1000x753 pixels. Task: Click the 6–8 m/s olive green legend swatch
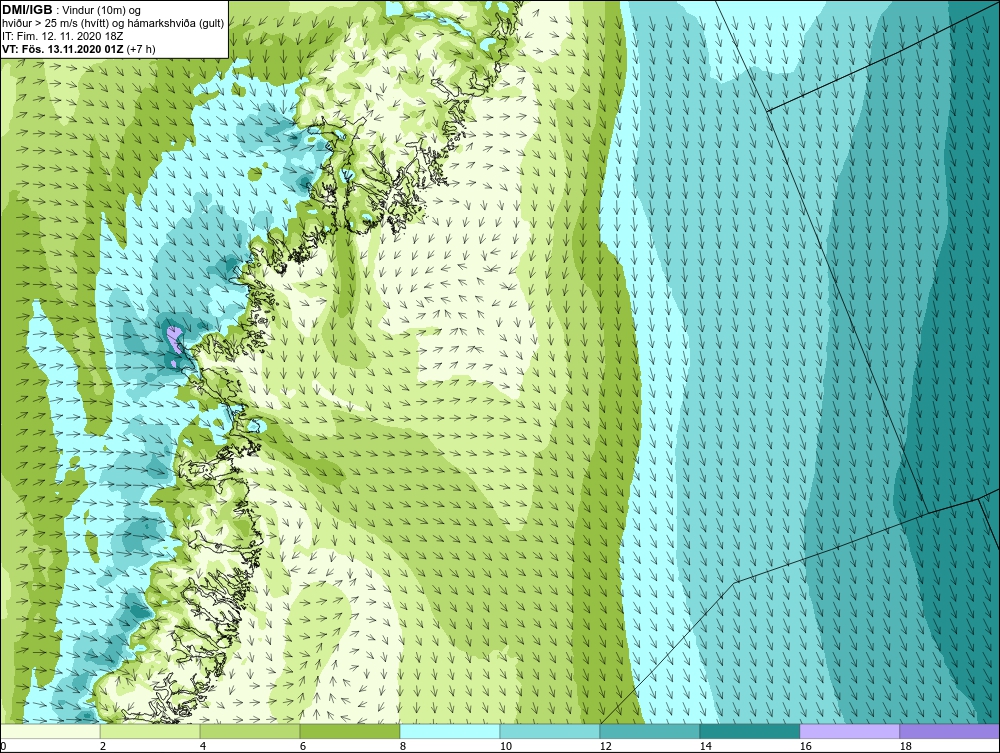point(349,731)
